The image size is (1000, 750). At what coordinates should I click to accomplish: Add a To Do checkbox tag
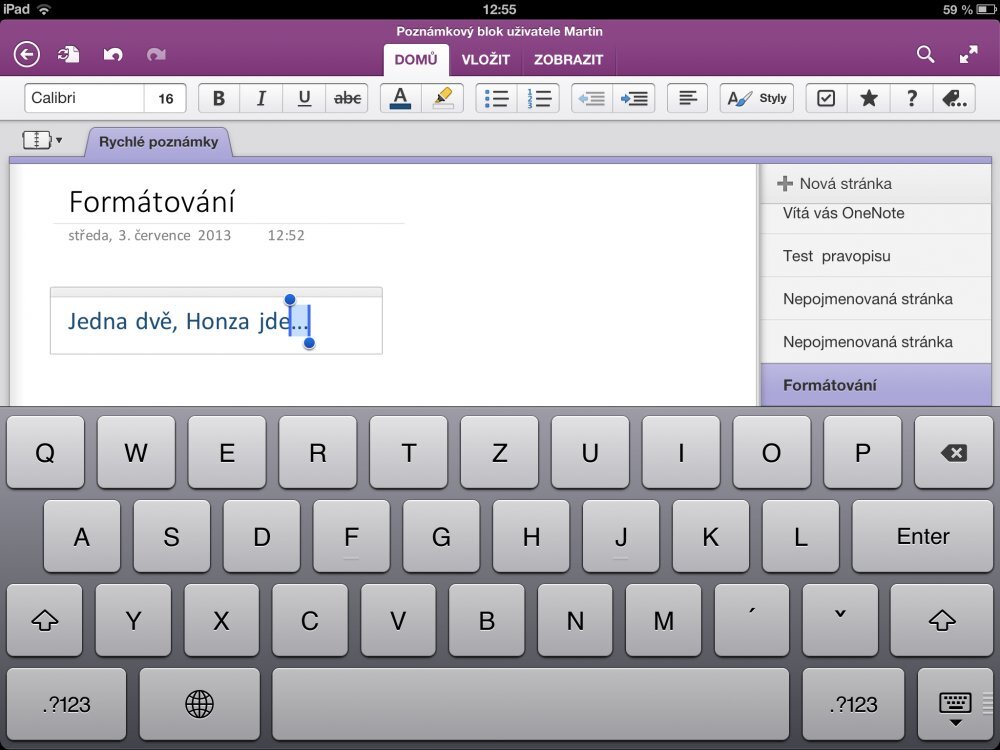825,97
